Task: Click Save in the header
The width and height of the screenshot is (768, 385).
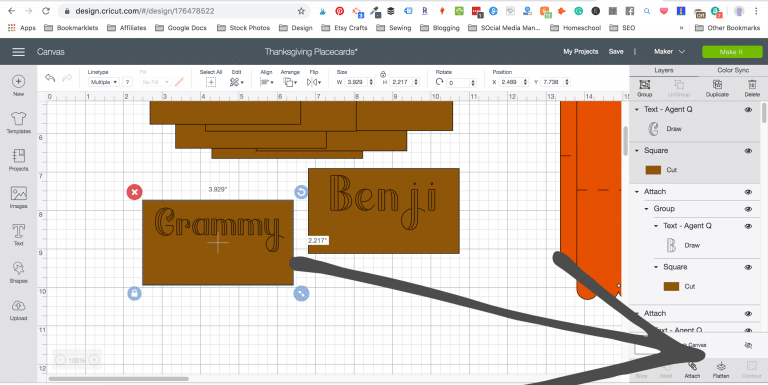Action: tap(616, 51)
